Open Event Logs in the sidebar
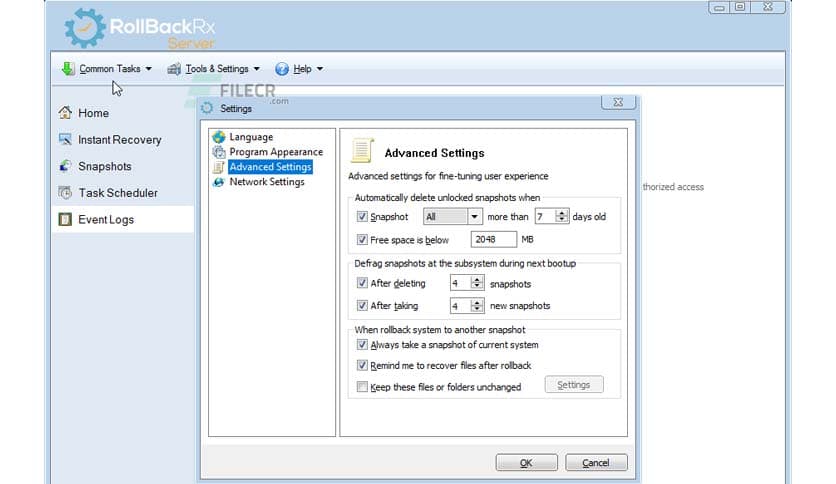Screen dimensions: 836x484 click(x=106, y=220)
